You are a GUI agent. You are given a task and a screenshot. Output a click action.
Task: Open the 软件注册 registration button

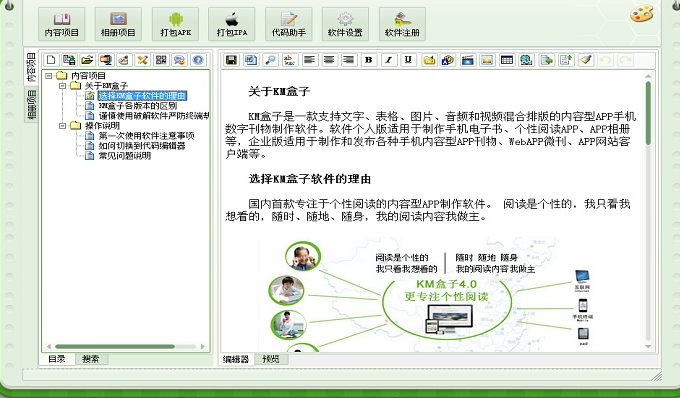(402, 24)
